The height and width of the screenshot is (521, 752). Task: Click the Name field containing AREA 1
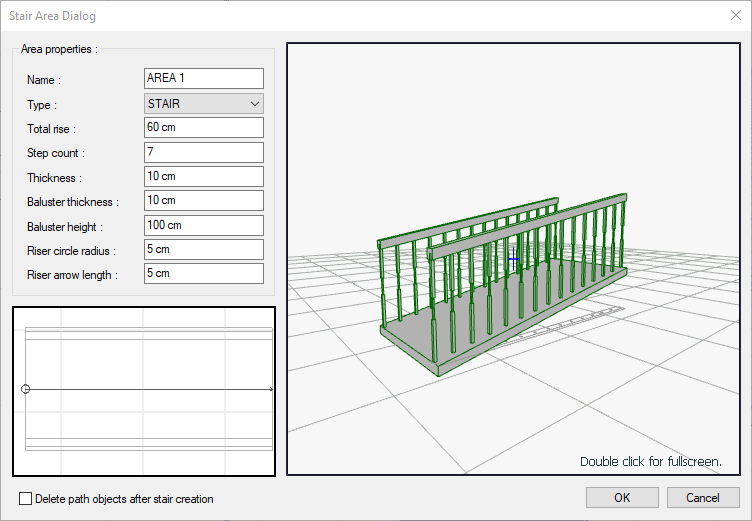(x=203, y=79)
